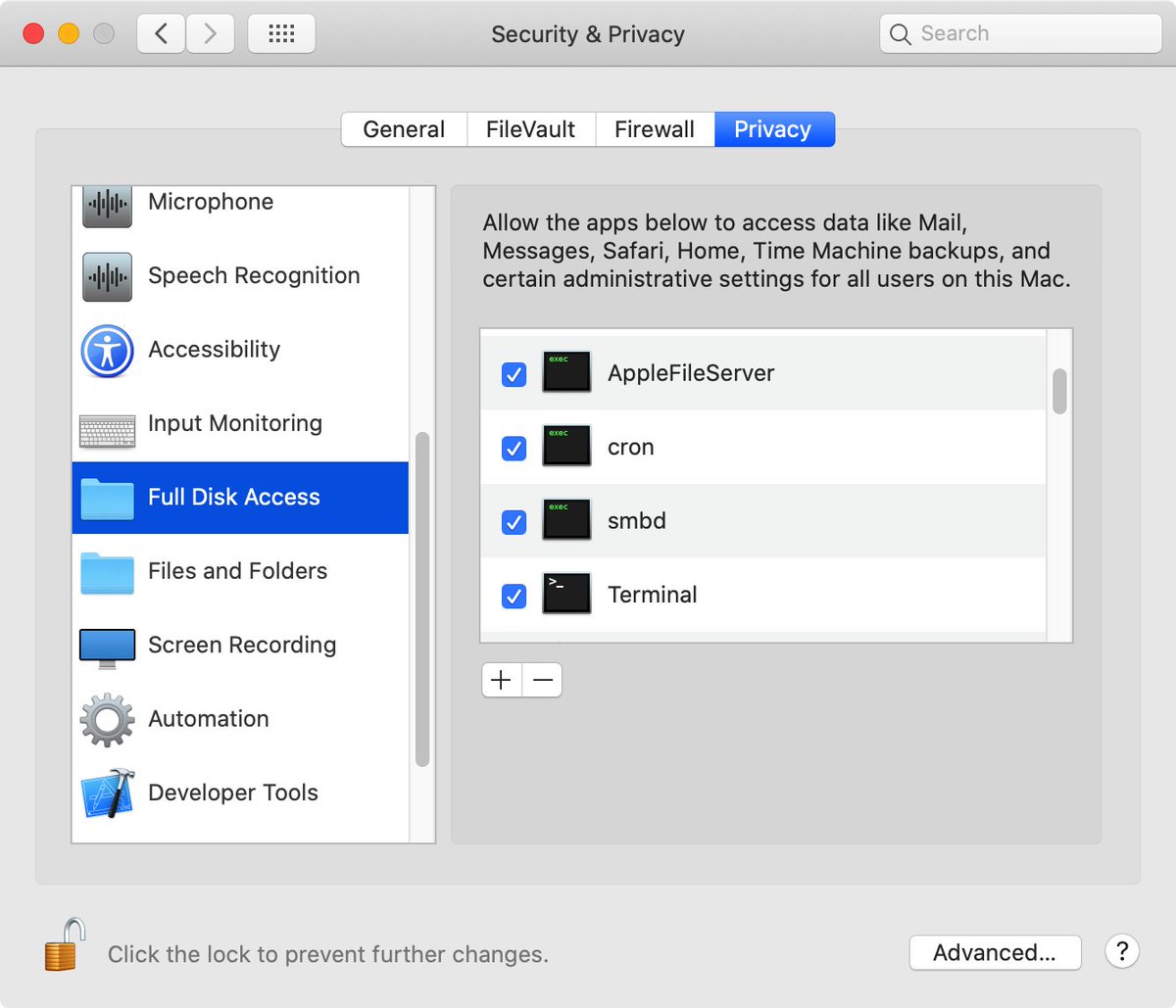Image resolution: width=1176 pixels, height=1008 pixels.
Task: Uncheck the Terminal checkbox
Action: (x=514, y=596)
